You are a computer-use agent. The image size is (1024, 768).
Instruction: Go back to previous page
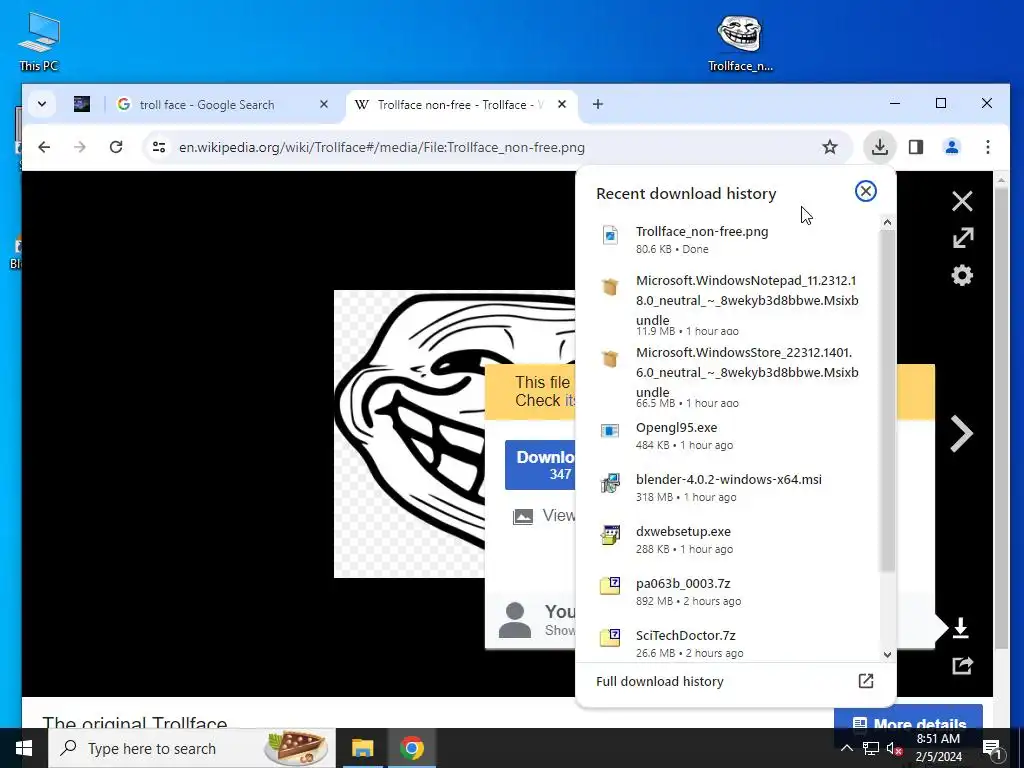click(x=44, y=147)
